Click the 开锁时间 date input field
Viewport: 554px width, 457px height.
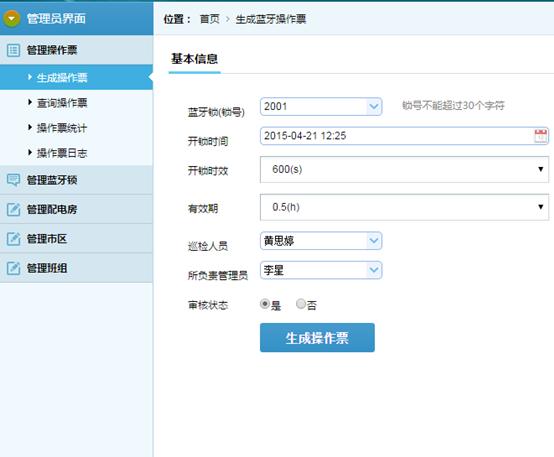(404, 136)
